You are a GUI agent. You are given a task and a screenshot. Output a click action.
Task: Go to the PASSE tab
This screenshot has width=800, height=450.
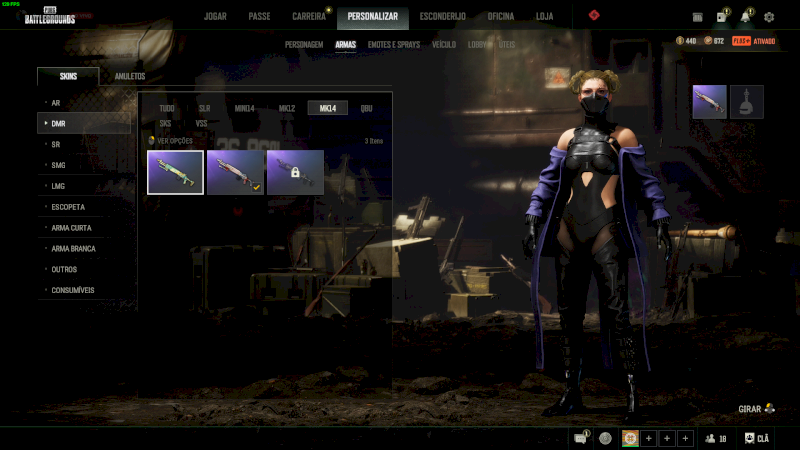[x=259, y=16]
